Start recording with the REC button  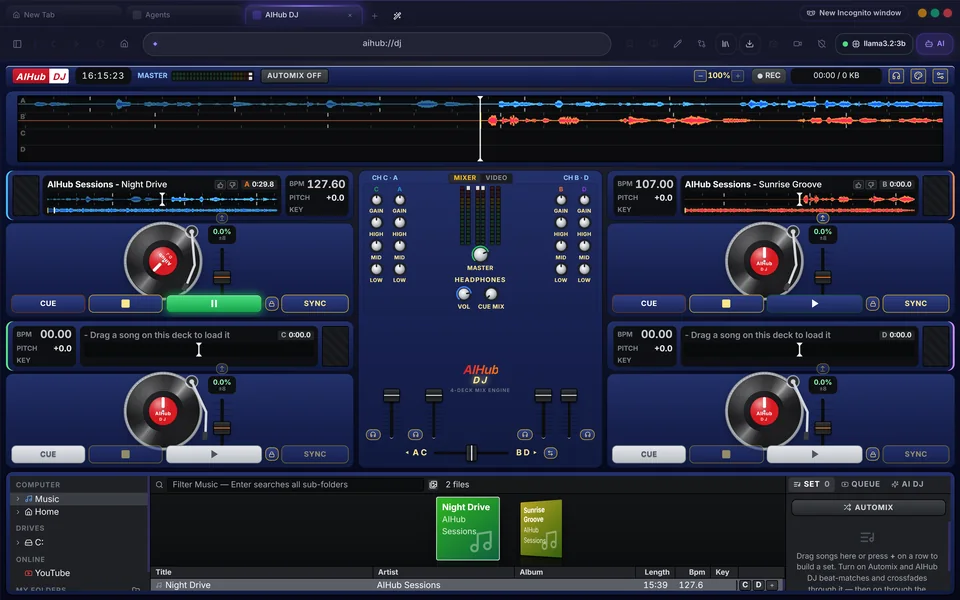[769, 76]
